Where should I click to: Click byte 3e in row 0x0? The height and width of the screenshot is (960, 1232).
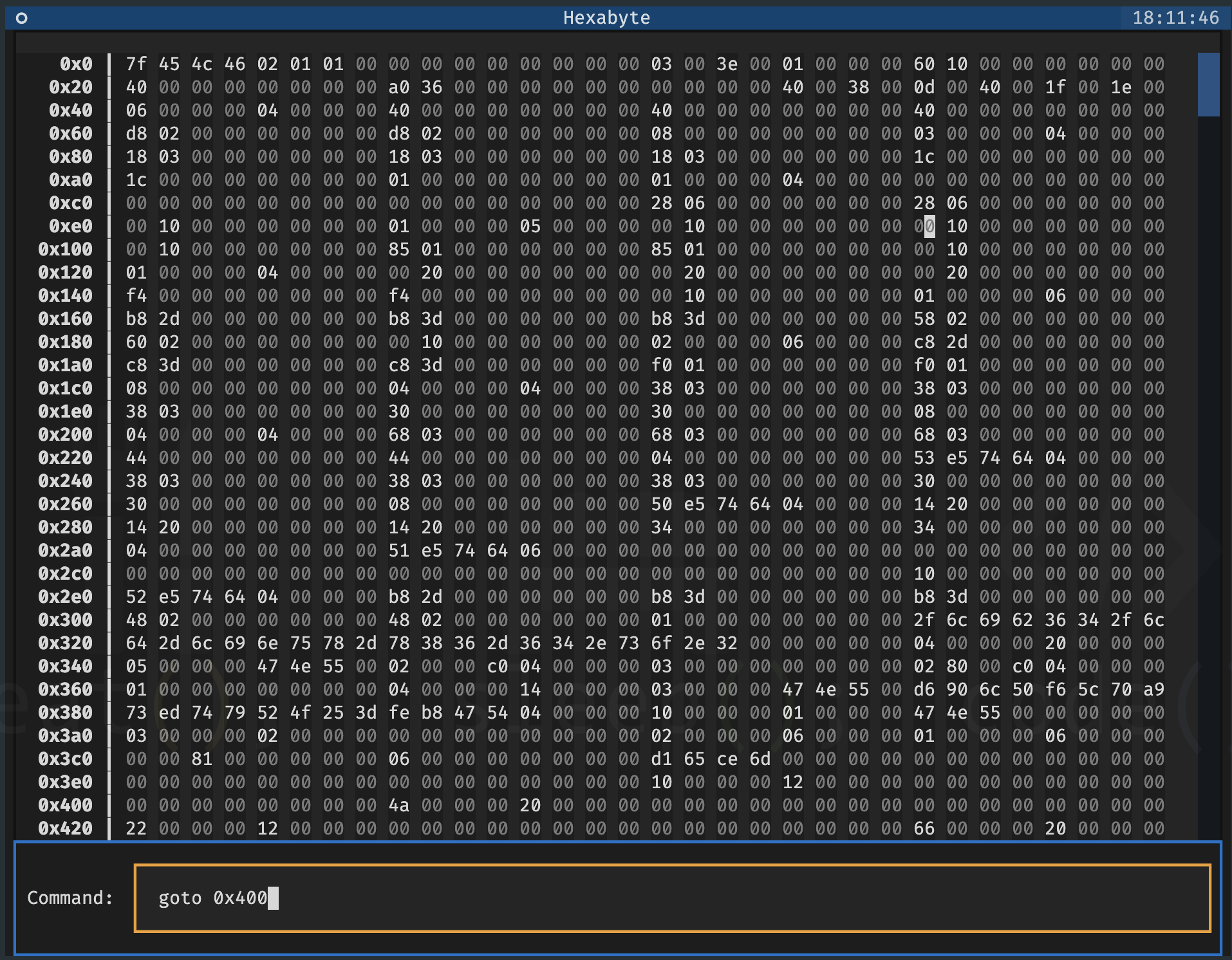pyautogui.click(x=727, y=64)
